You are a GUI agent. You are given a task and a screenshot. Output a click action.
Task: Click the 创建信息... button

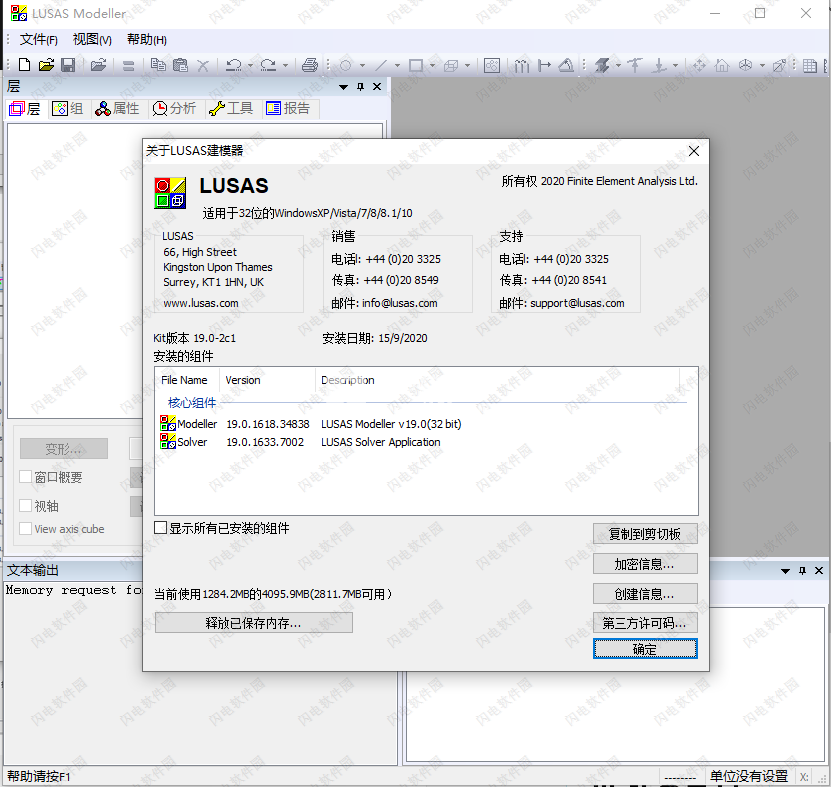pyautogui.click(x=645, y=594)
